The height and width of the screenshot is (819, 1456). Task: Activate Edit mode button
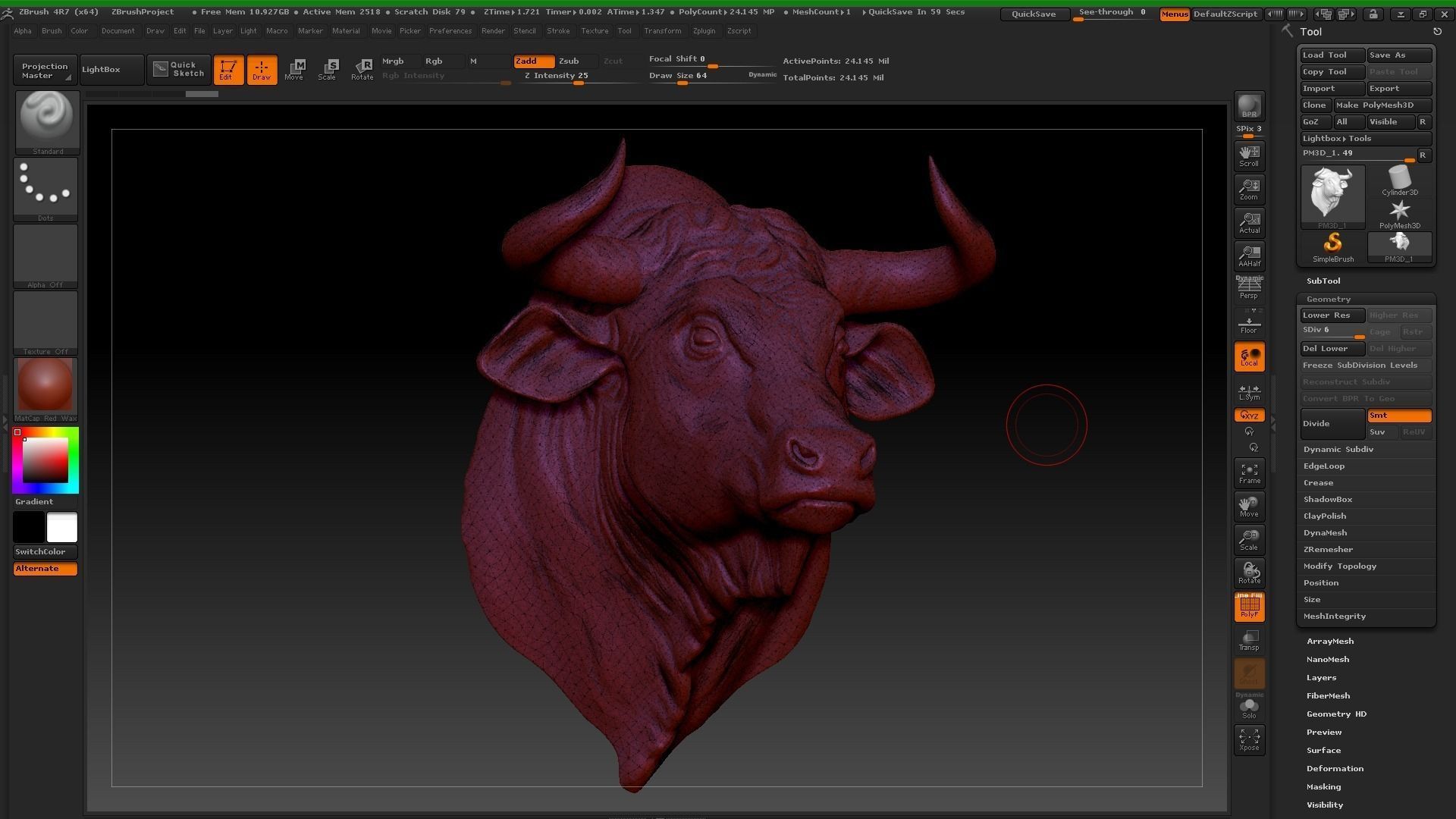(x=228, y=70)
